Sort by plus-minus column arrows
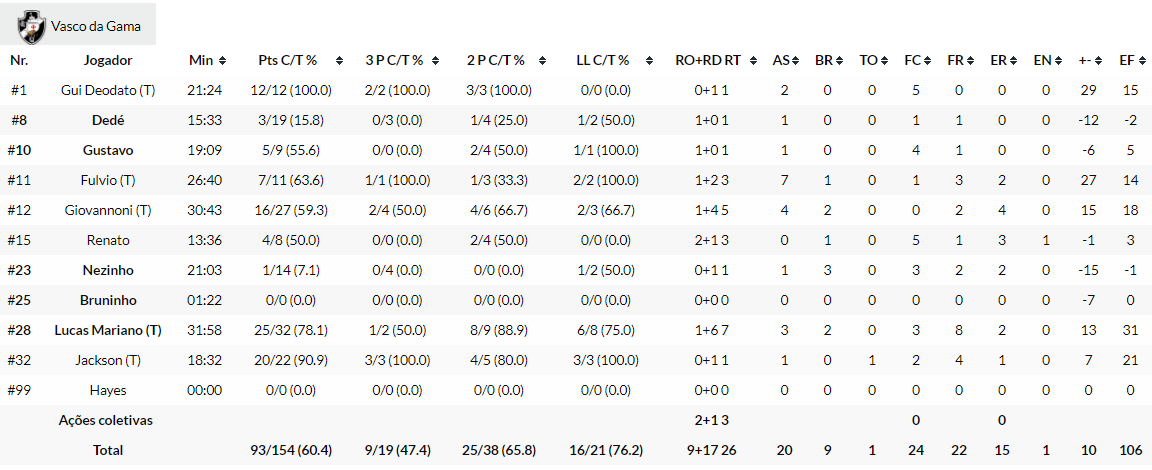1152x470 pixels. click(x=1099, y=61)
